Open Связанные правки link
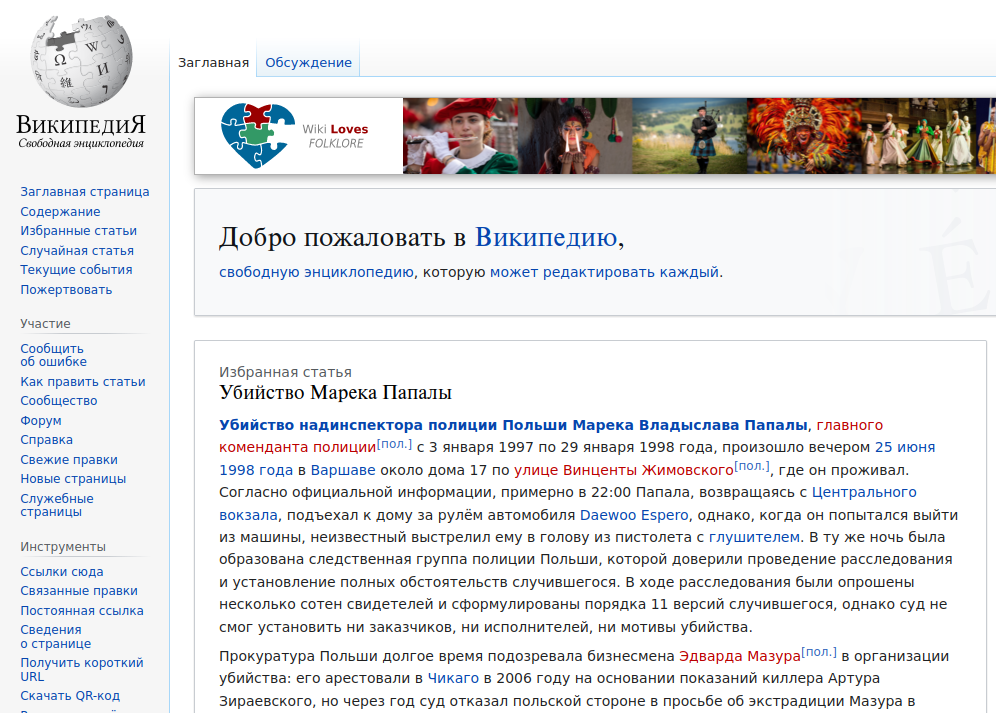Viewport: 996px width, 713px height. [79, 590]
